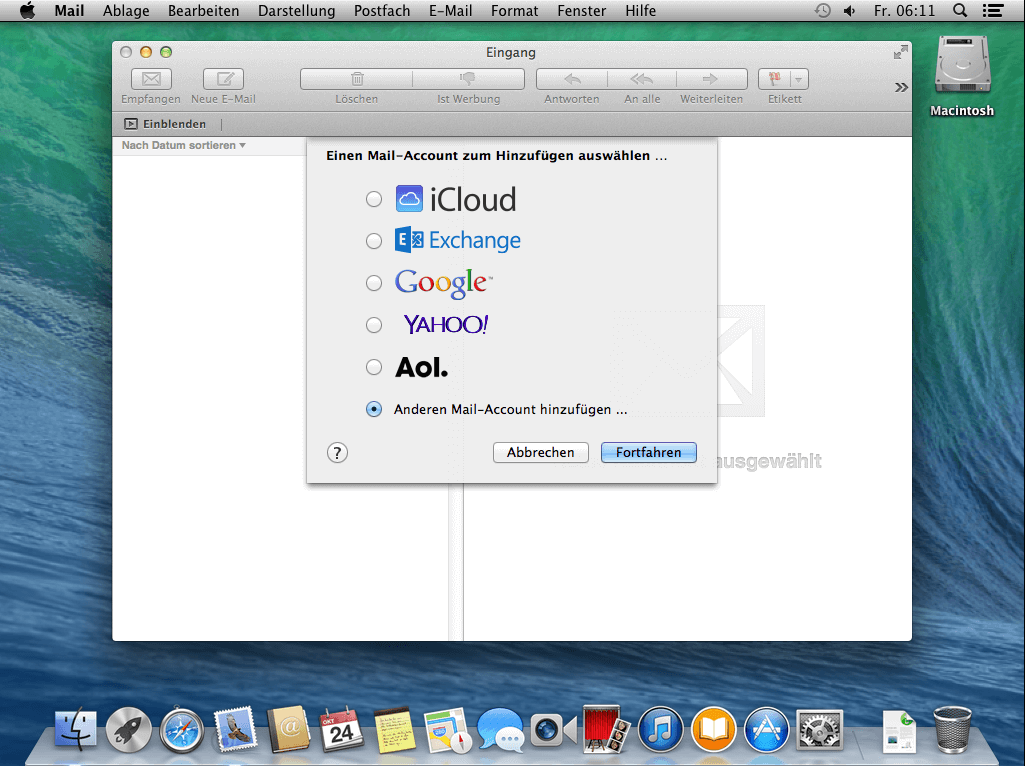
Task: Click the iCloud cloud logo
Action: coord(409,199)
